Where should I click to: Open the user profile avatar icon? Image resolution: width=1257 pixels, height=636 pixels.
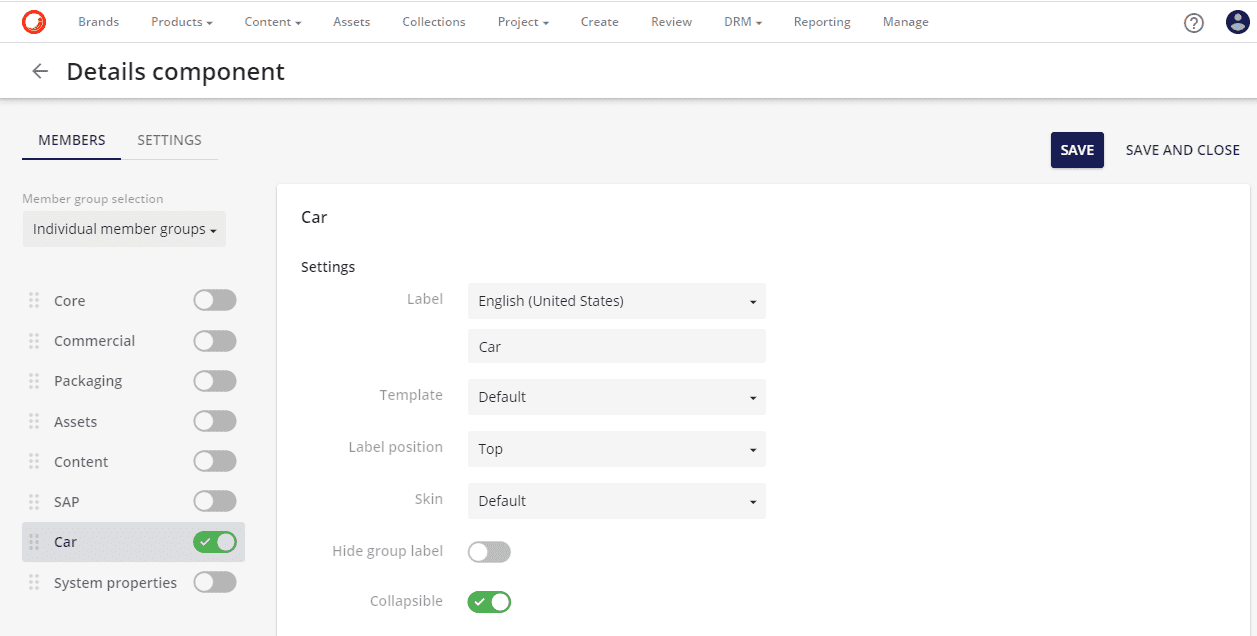click(1237, 22)
